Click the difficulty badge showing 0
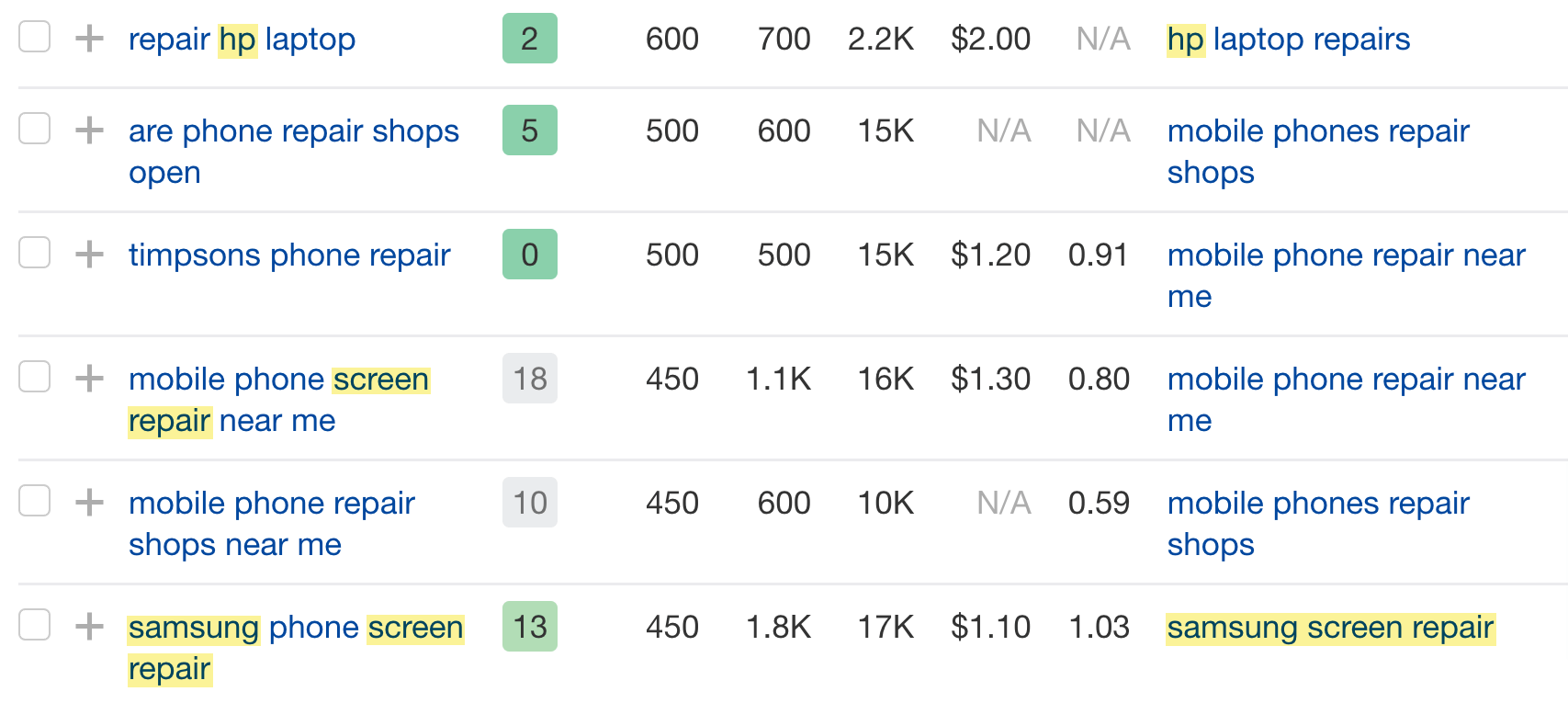 click(529, 255)
